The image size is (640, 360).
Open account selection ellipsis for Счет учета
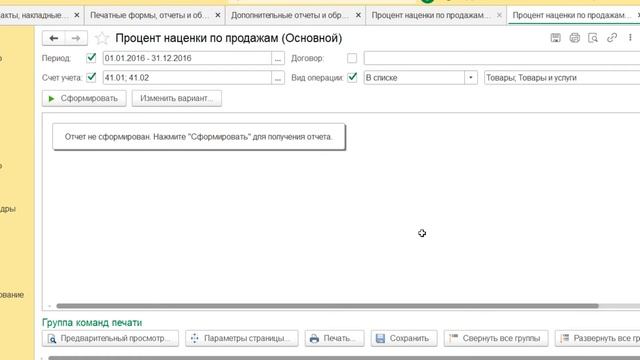[x=278, y=78]
